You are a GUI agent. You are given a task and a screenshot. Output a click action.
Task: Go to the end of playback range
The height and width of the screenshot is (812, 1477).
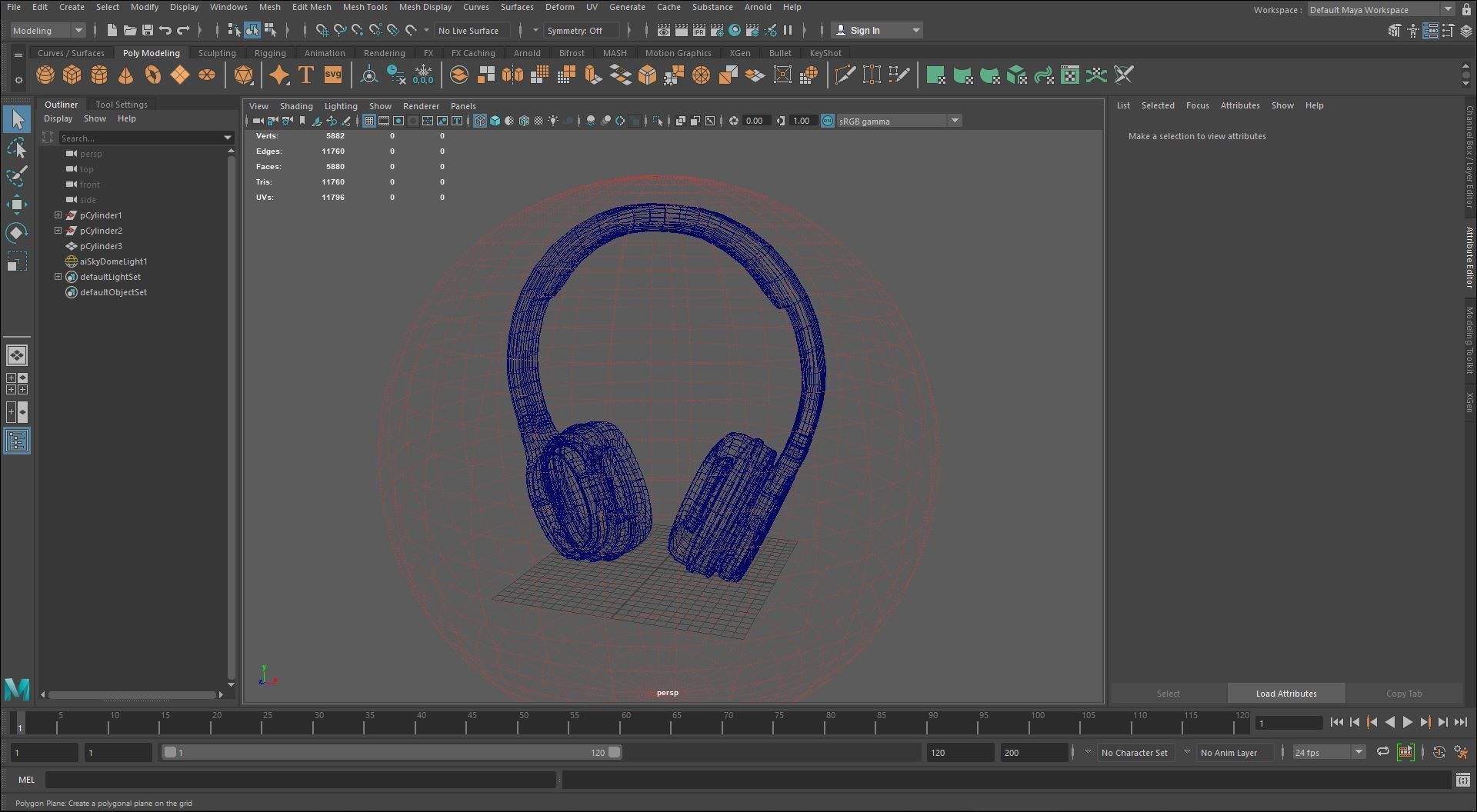(x=1461, y=722)
